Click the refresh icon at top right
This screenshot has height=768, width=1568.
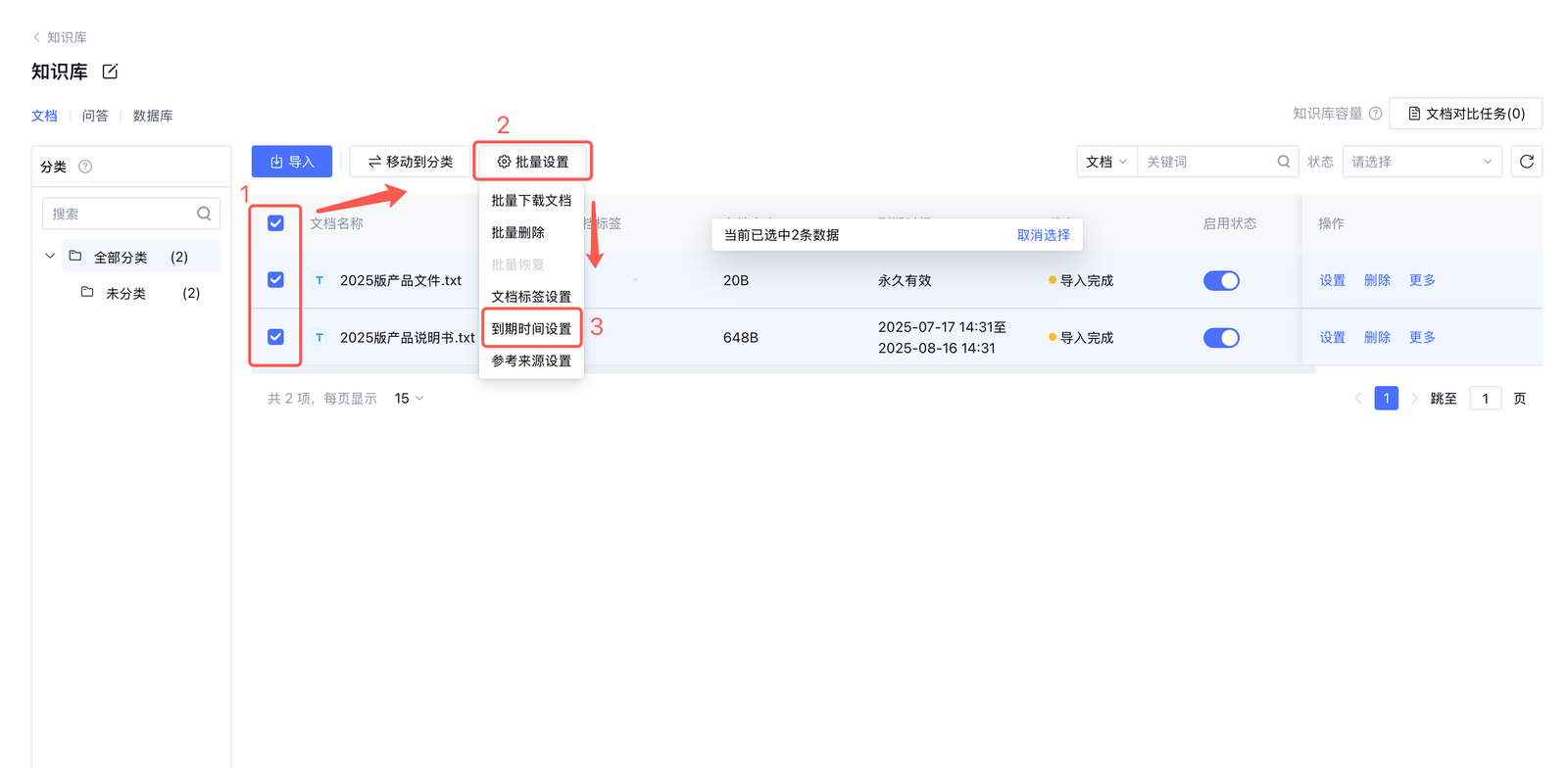(1526, 162)
